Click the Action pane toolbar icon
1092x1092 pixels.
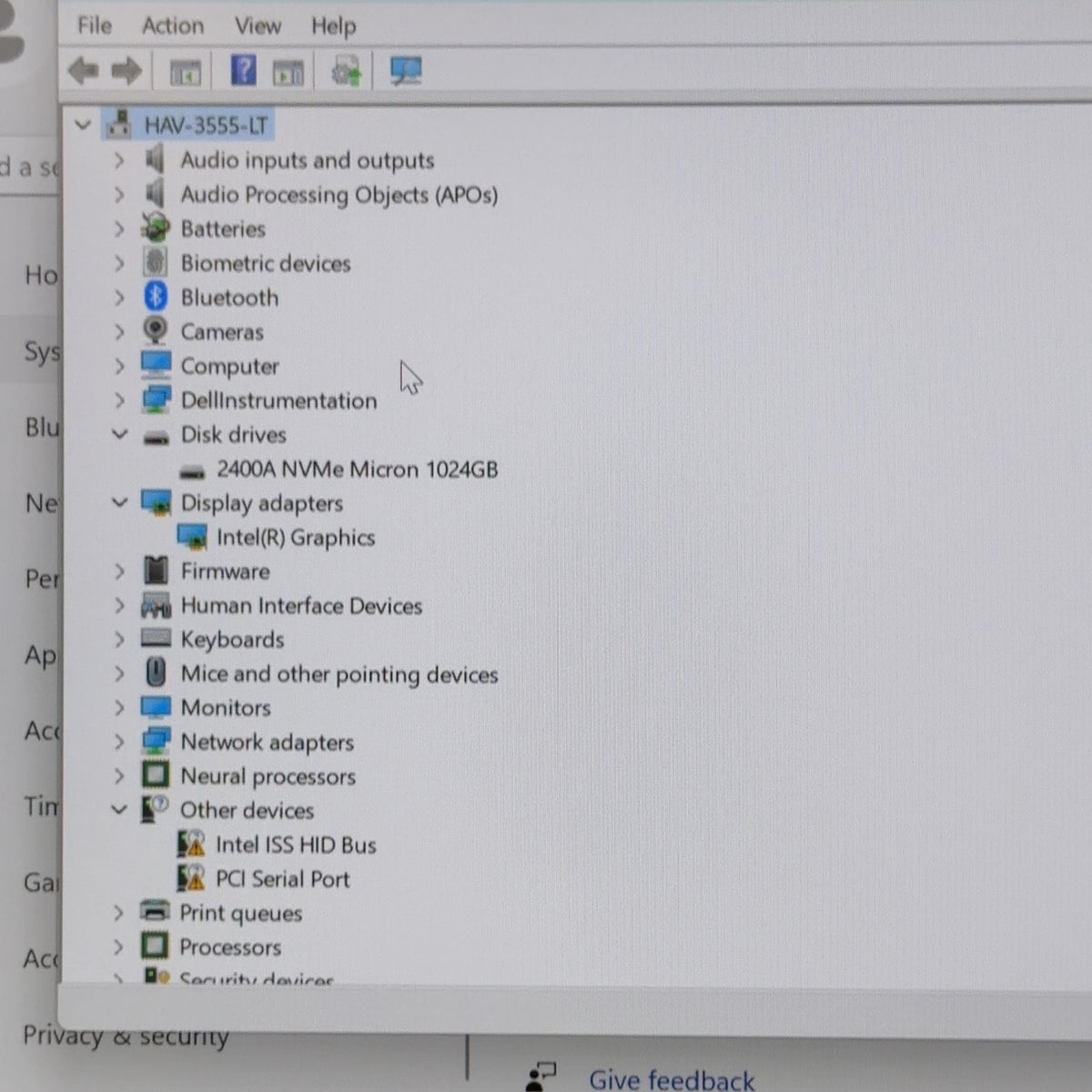coord(288,71)
